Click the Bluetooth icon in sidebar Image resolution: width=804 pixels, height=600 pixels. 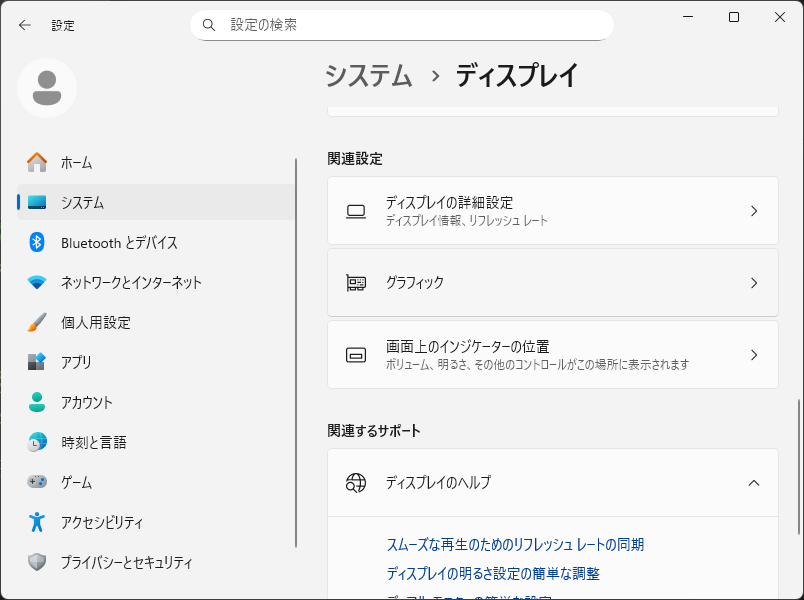point(37,242)
